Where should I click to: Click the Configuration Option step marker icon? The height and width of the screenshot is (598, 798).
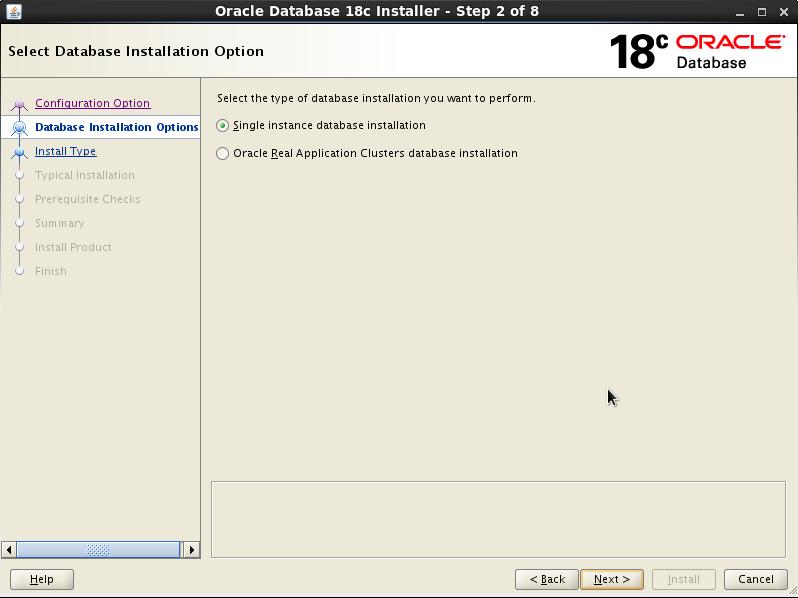19,104
